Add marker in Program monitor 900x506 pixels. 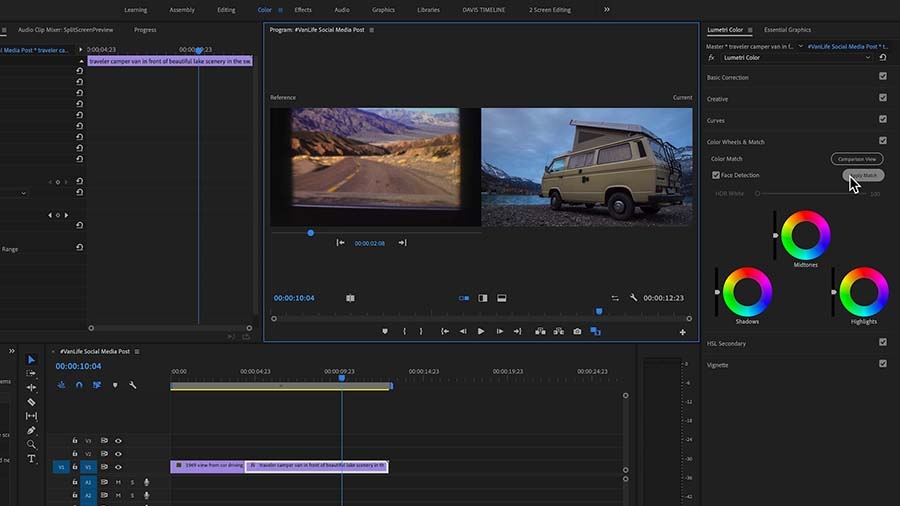pyautogui.click(x=385, y=332)
